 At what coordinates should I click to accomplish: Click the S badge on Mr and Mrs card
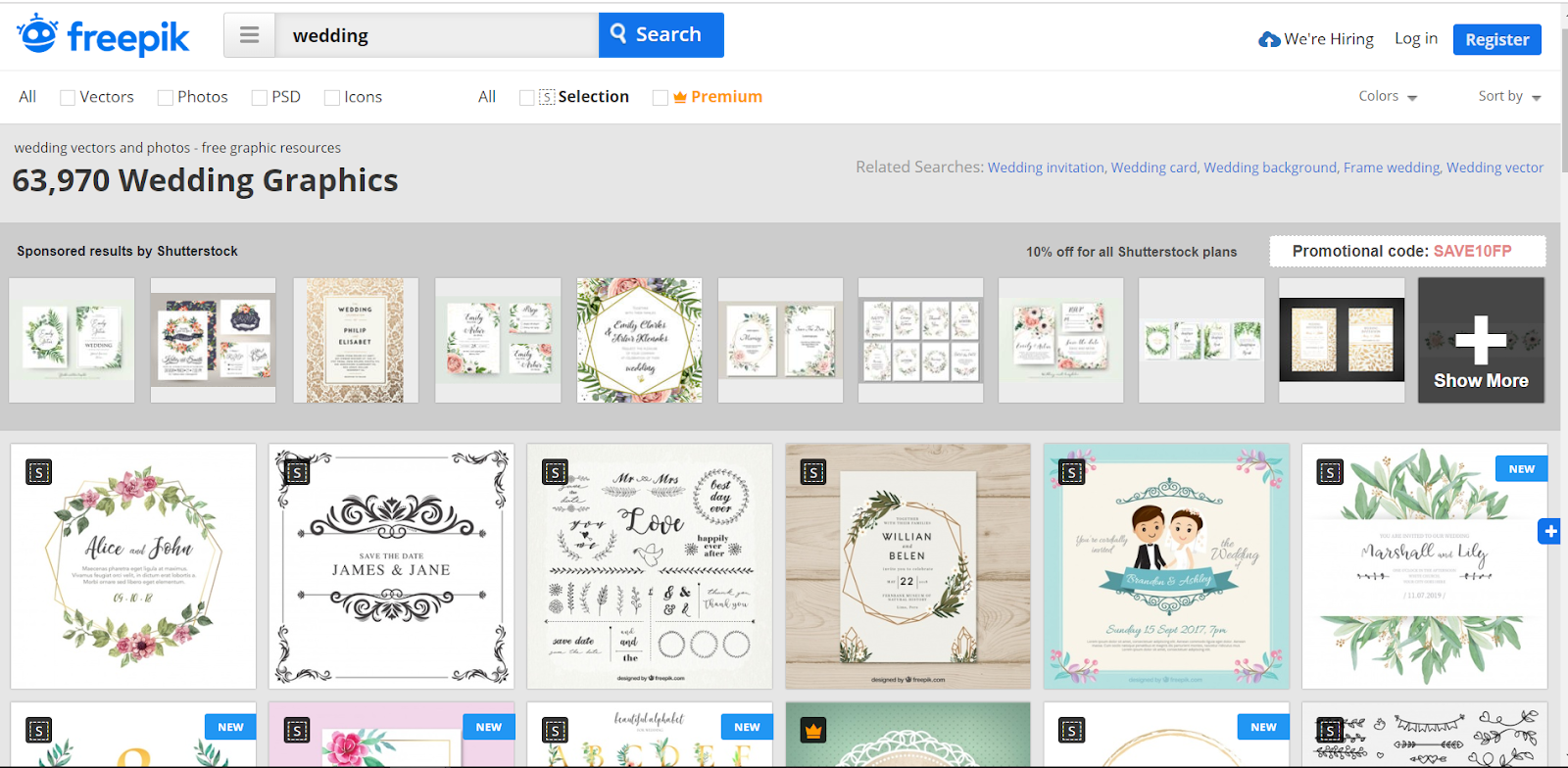(x=555, y=473)
